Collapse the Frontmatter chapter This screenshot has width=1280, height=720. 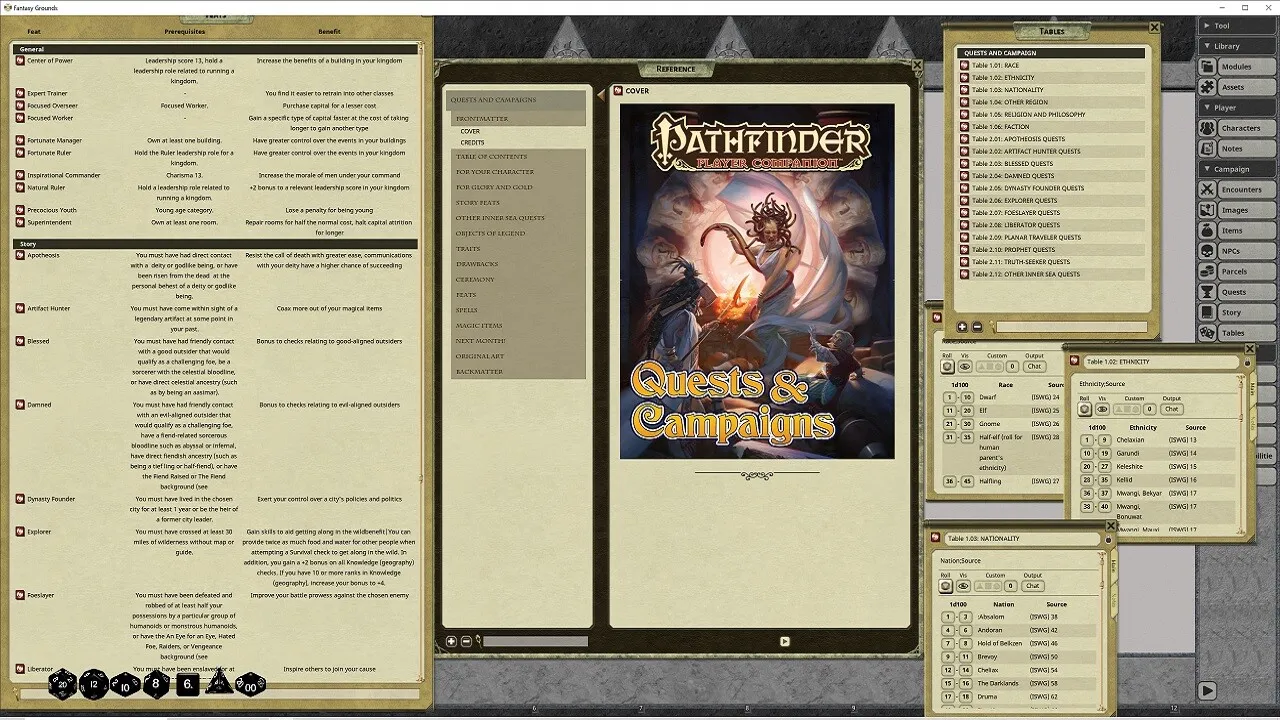(x=517, y=119)
